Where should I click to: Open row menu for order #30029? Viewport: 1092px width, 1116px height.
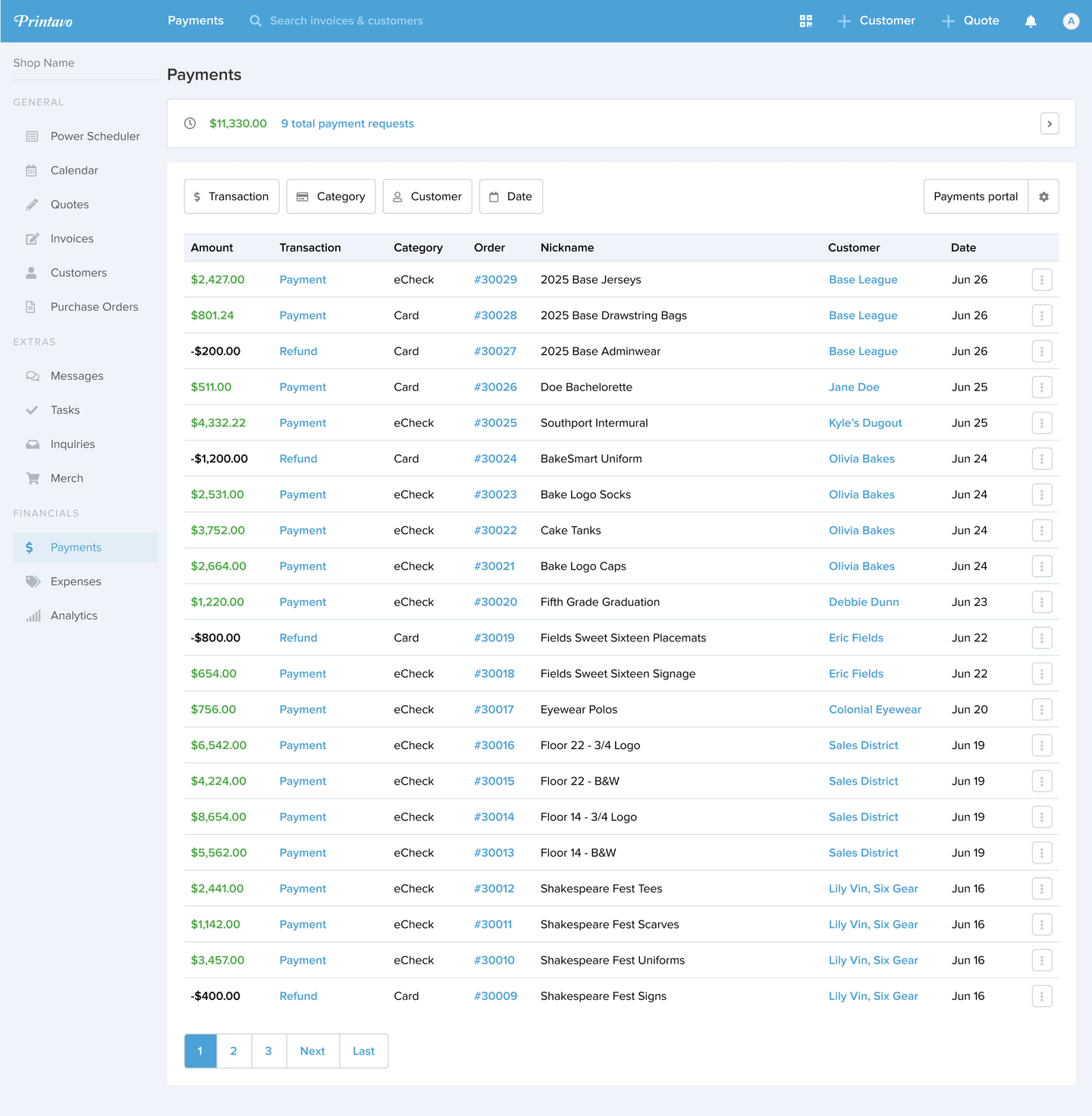[x=1042, y=280]
